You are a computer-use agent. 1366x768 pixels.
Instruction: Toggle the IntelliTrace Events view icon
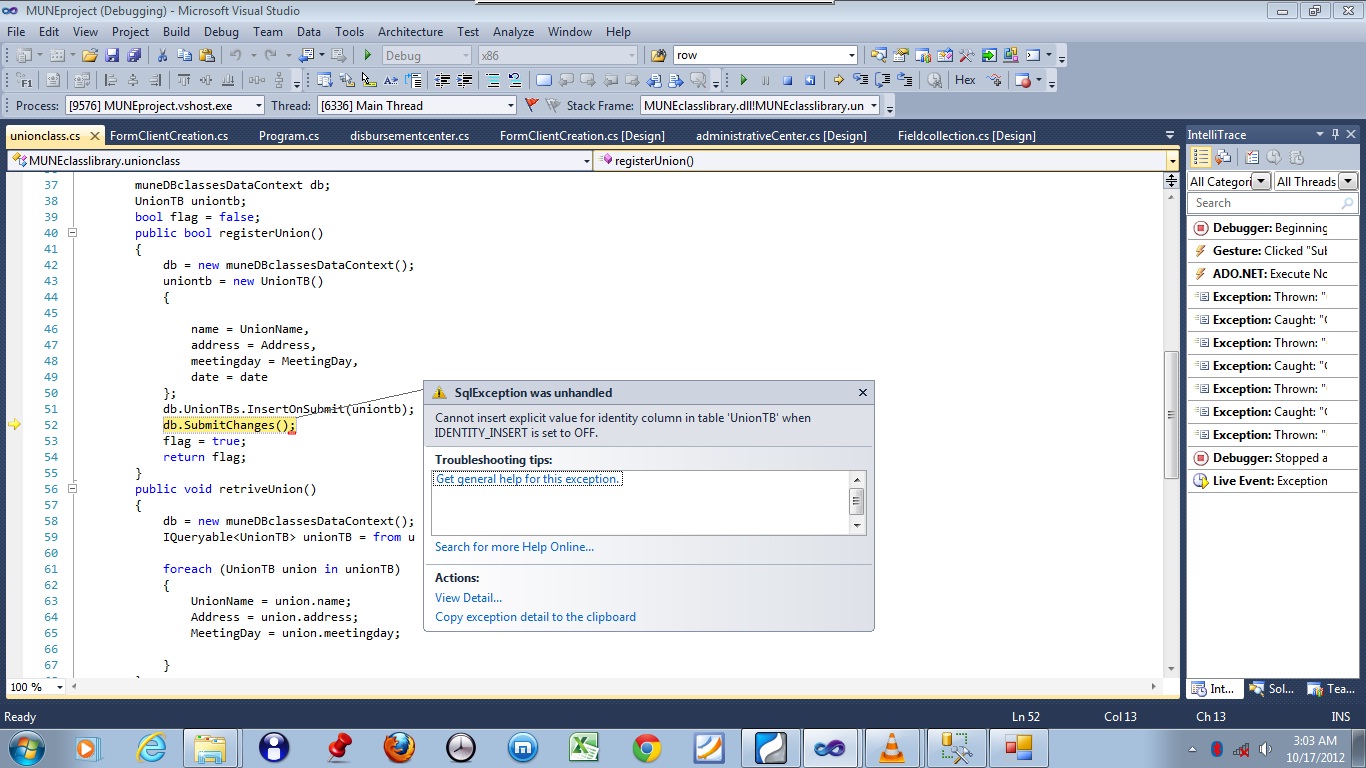[1201, 157]
